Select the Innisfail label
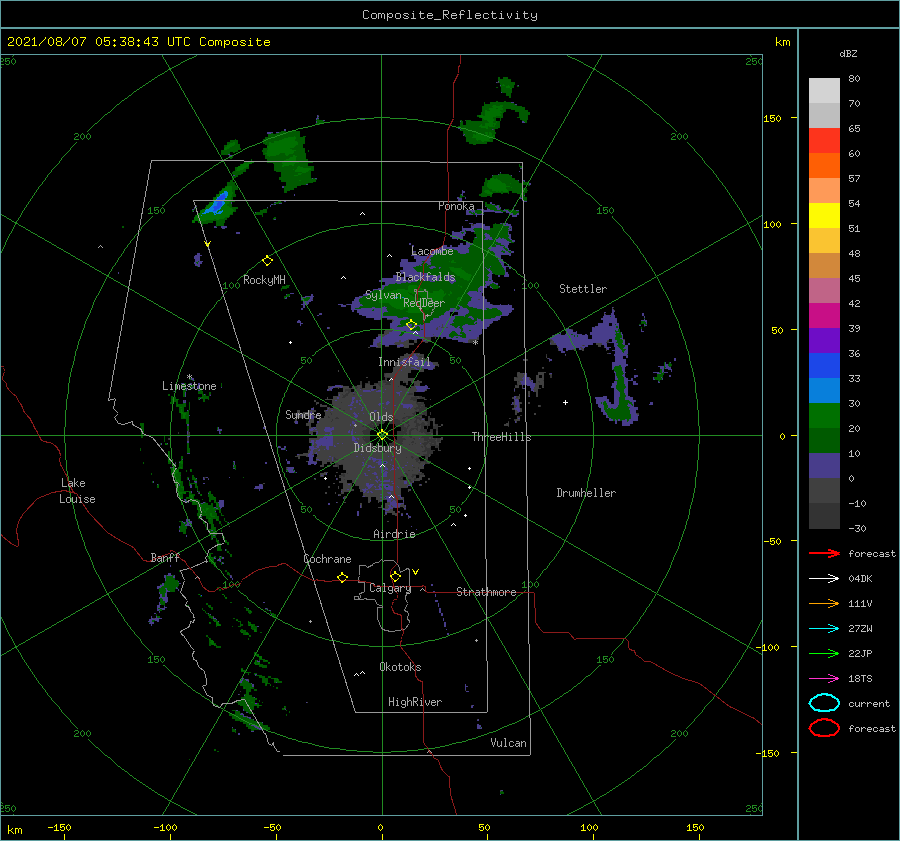This screenshot has width=900, height=841. coord(404,362)
